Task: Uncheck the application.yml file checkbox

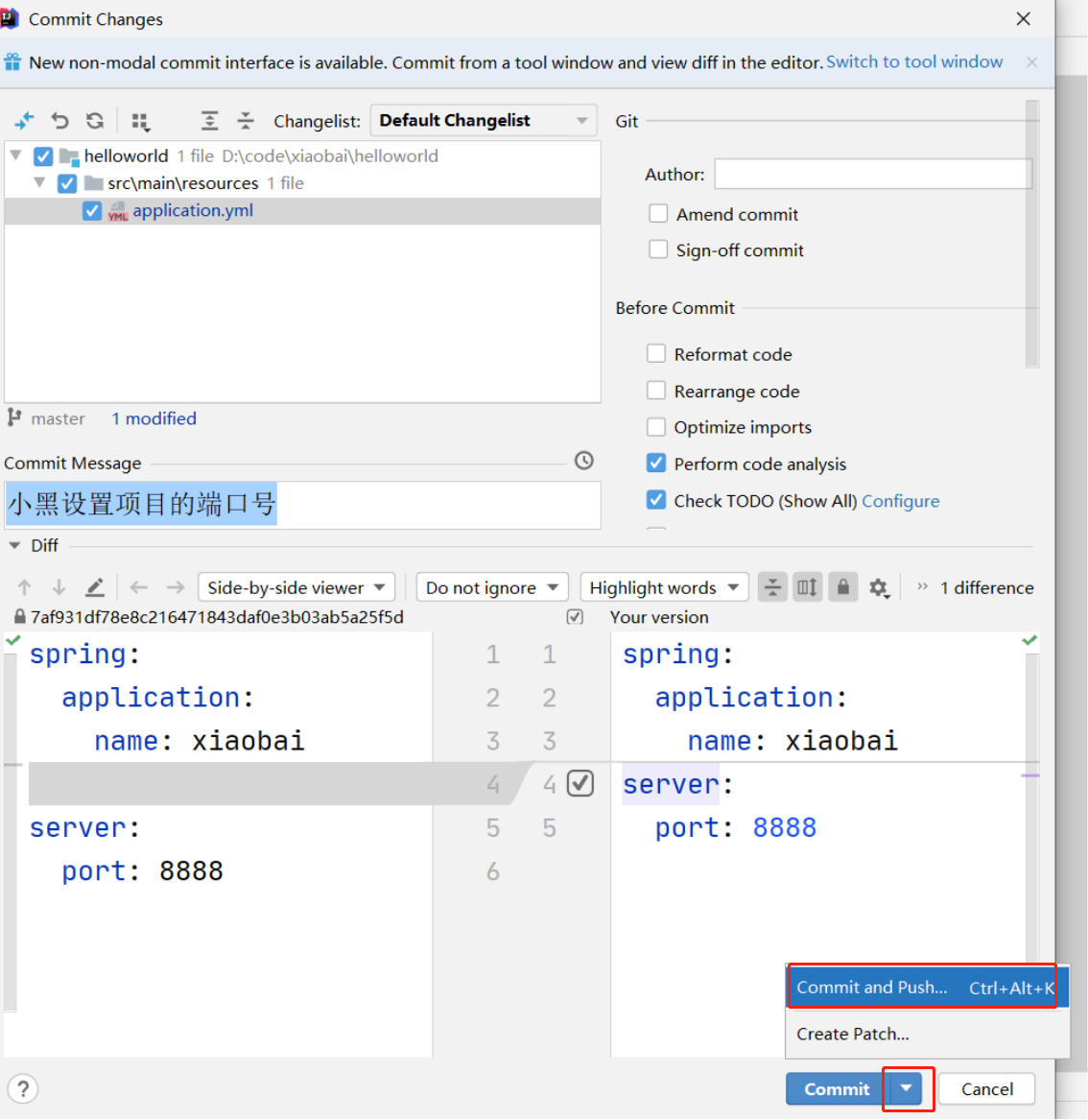Action: point(92,211)
